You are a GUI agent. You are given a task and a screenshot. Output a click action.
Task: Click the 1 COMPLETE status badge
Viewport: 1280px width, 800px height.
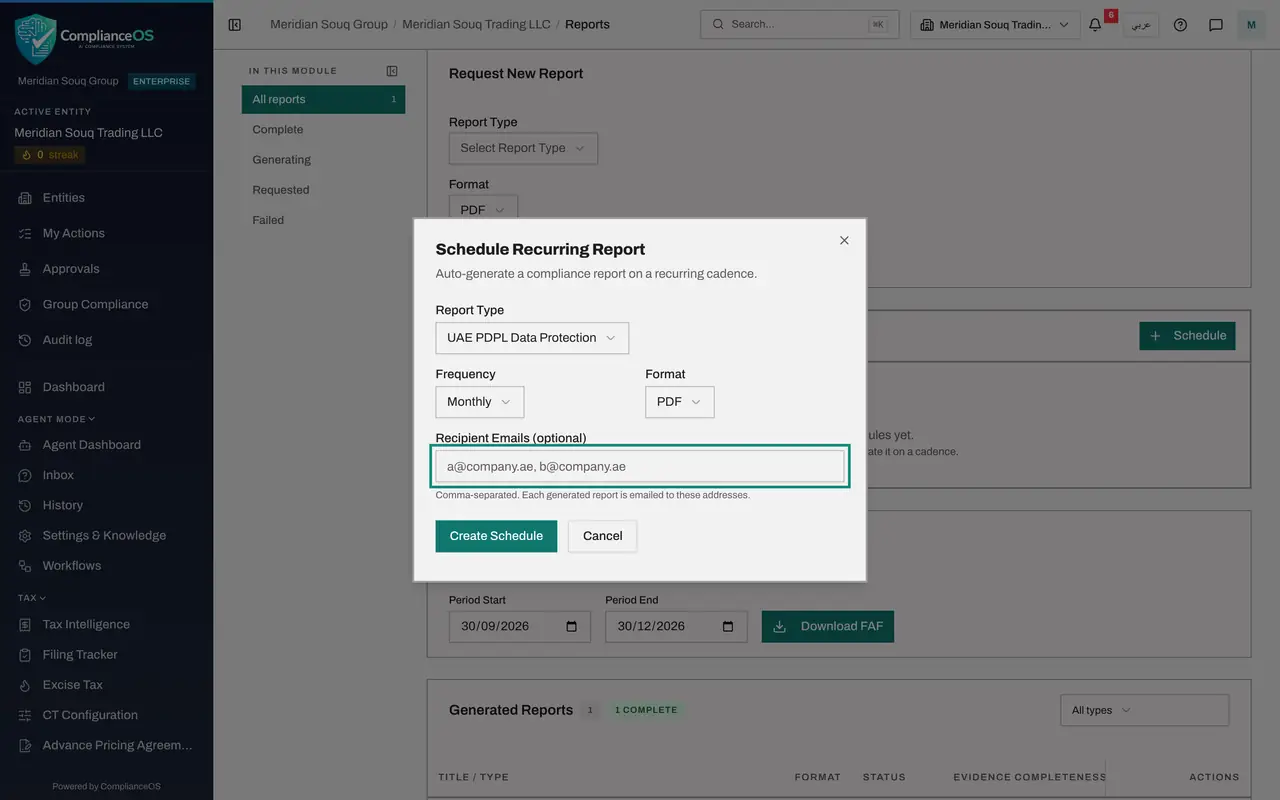[646, 710]
